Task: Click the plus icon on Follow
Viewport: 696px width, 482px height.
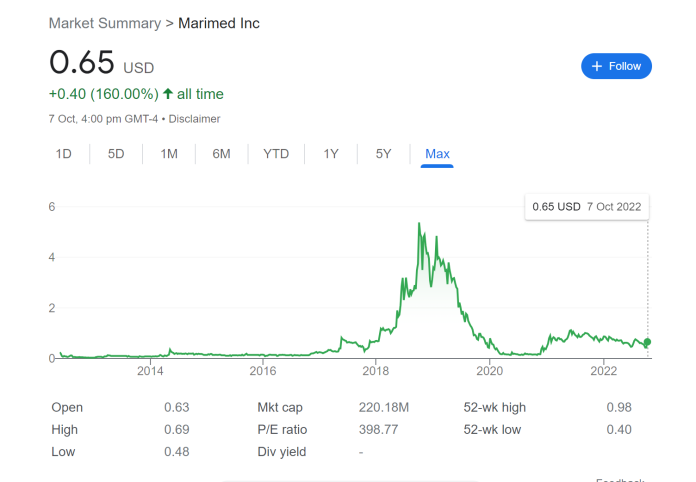Action: point(597,66)
